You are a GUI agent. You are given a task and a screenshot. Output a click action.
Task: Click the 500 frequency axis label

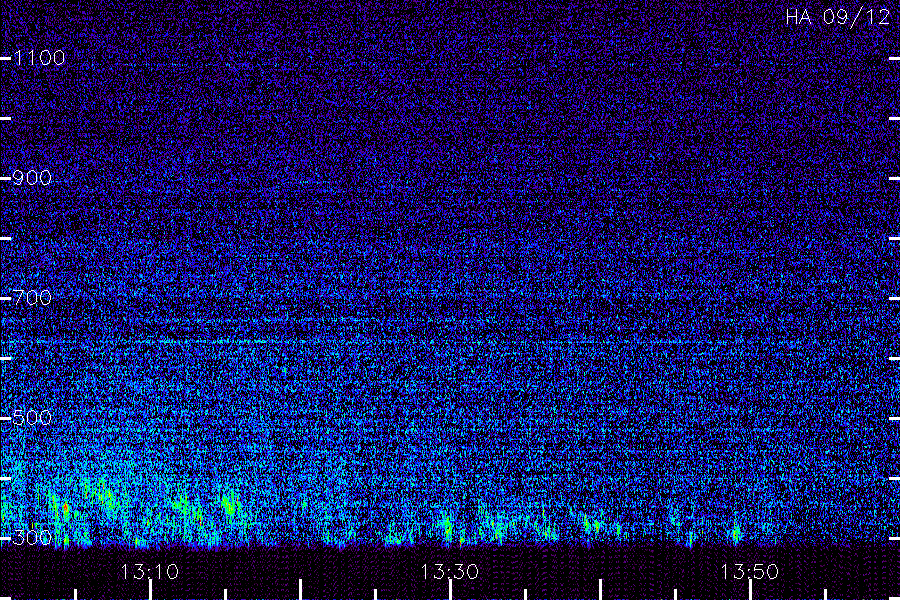32,418
